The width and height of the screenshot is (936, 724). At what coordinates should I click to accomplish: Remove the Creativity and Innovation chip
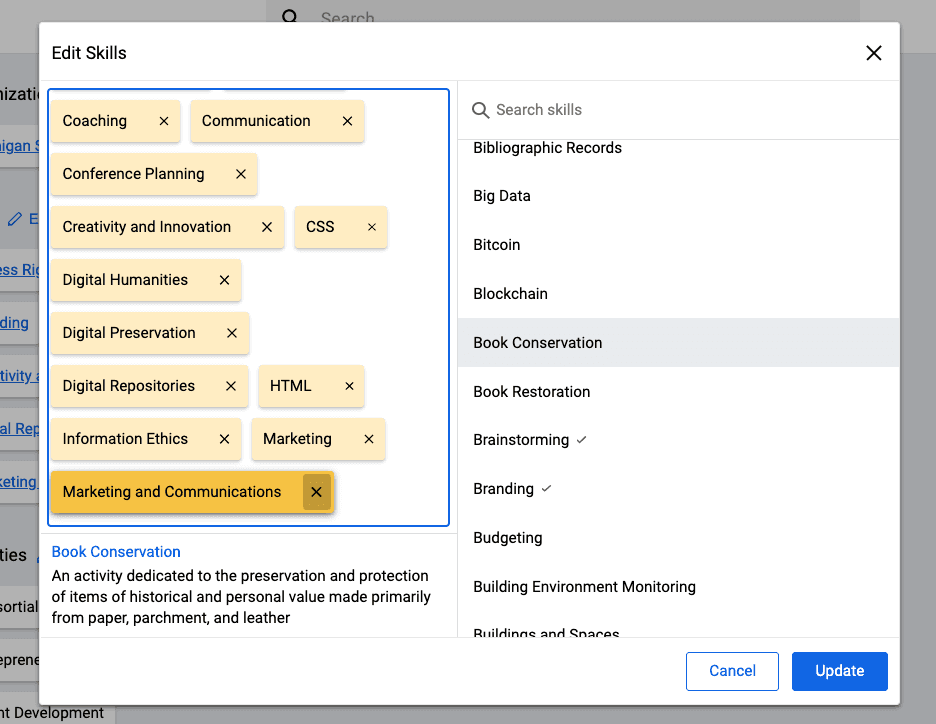pyautogui.click(x=267, y=227)
